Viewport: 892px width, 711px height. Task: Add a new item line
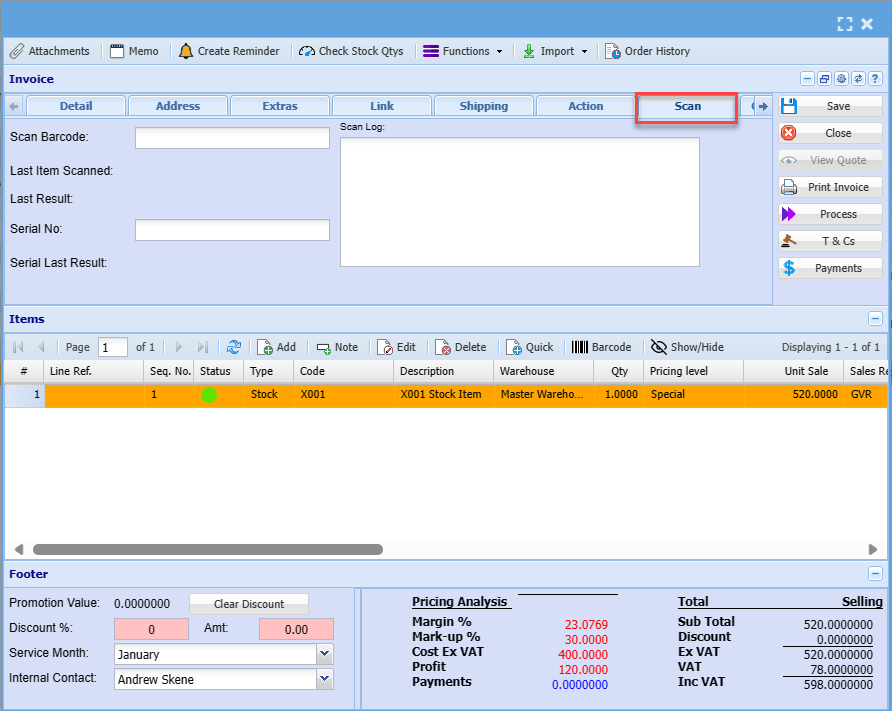pos(276,347)
